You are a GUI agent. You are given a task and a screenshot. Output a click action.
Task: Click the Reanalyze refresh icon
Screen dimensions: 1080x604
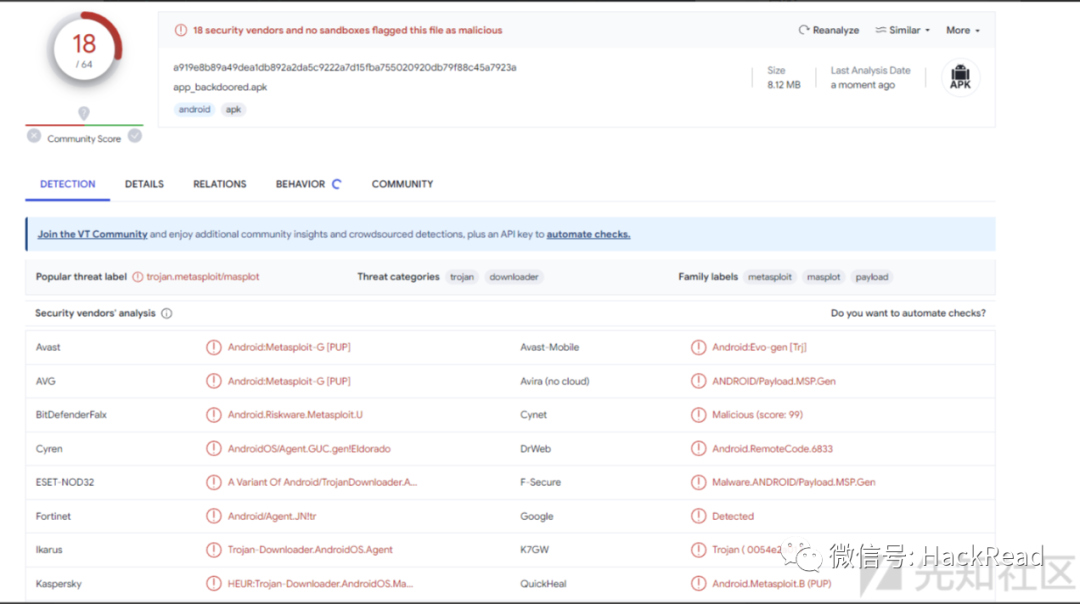pos(803,30)
